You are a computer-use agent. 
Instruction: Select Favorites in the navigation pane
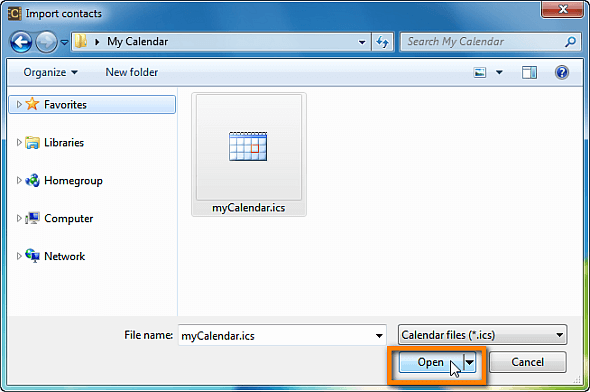click(92, 105)
